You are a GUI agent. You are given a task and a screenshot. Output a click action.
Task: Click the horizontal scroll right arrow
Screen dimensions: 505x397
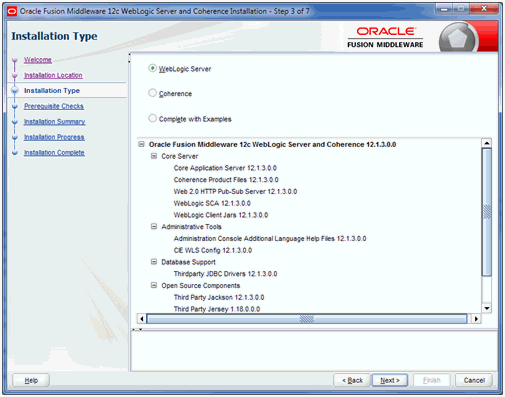[476, 319]
